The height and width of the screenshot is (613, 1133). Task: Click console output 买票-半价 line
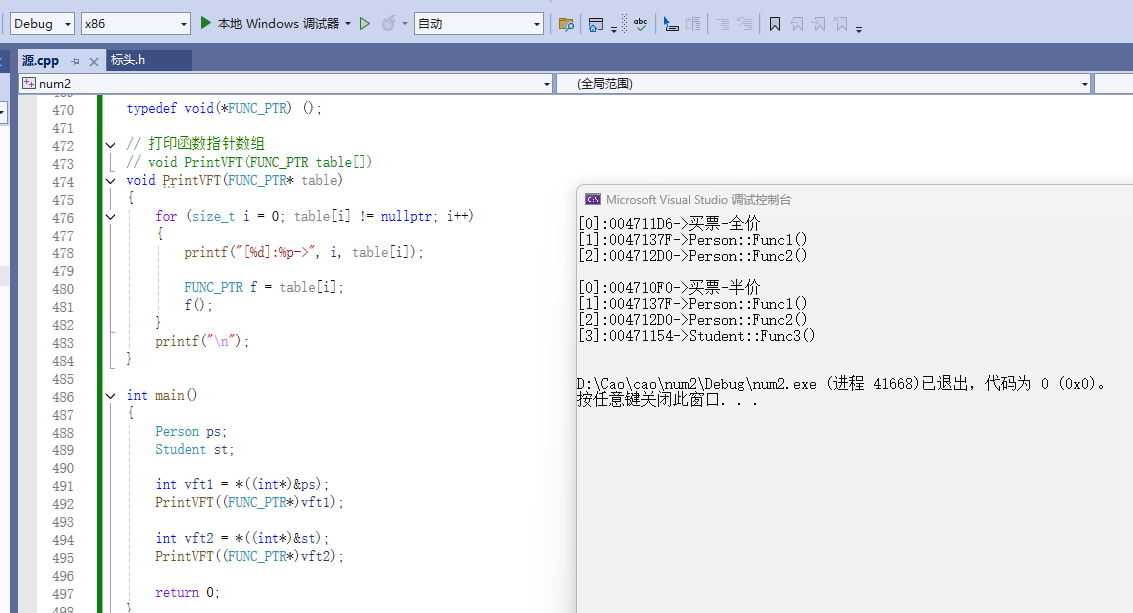(x=669, y=288)
